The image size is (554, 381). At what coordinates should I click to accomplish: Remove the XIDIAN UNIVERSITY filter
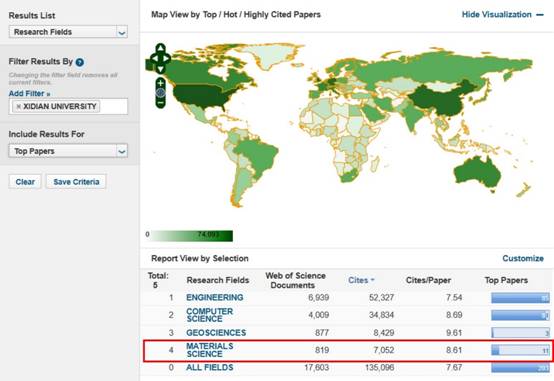pyautogui.click(x=19, y=106)
